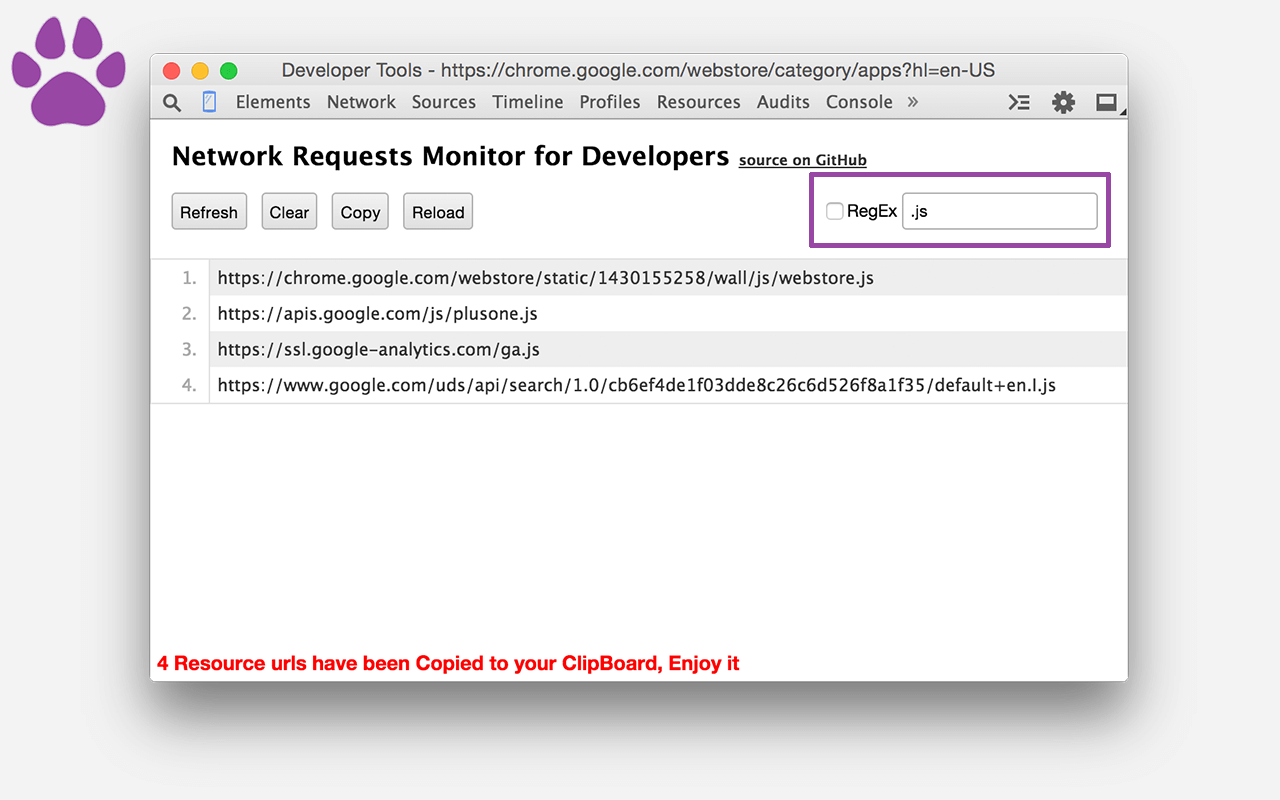Select the ga.js URL row
1280x800 pixels.
click(639, 350)
